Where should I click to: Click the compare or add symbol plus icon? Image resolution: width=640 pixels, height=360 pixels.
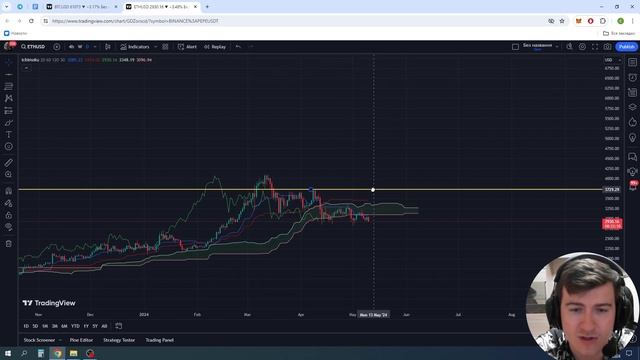(x=57, y=47)
